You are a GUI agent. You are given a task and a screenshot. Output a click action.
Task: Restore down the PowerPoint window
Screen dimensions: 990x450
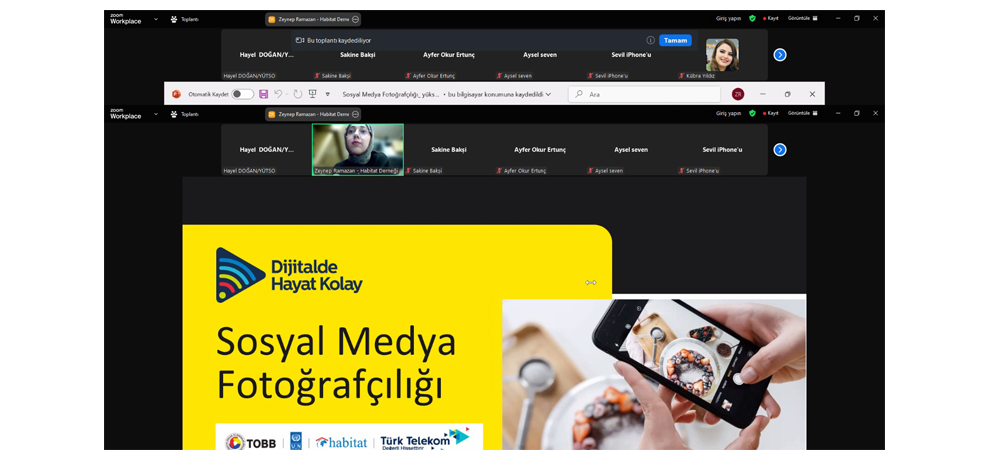click(787, 94)
